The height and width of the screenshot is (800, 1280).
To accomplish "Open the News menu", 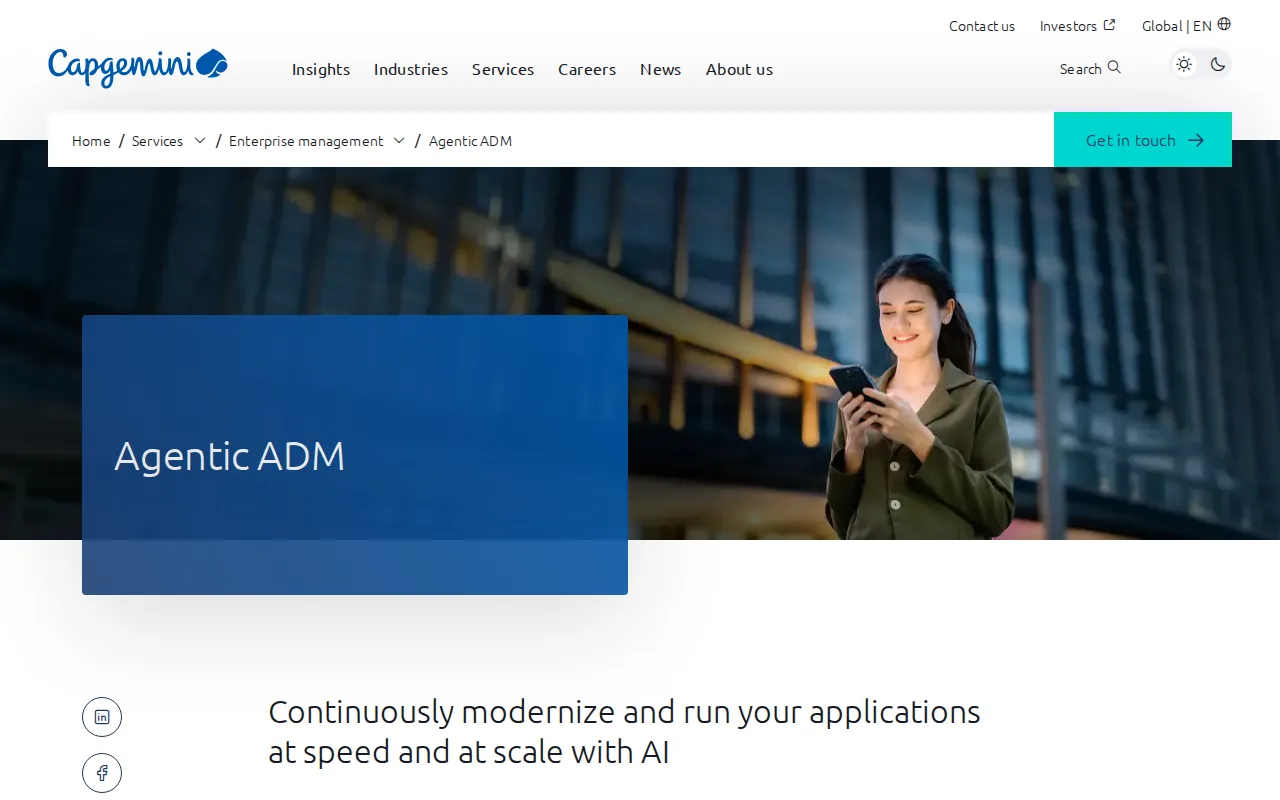I will pos(661,69).
